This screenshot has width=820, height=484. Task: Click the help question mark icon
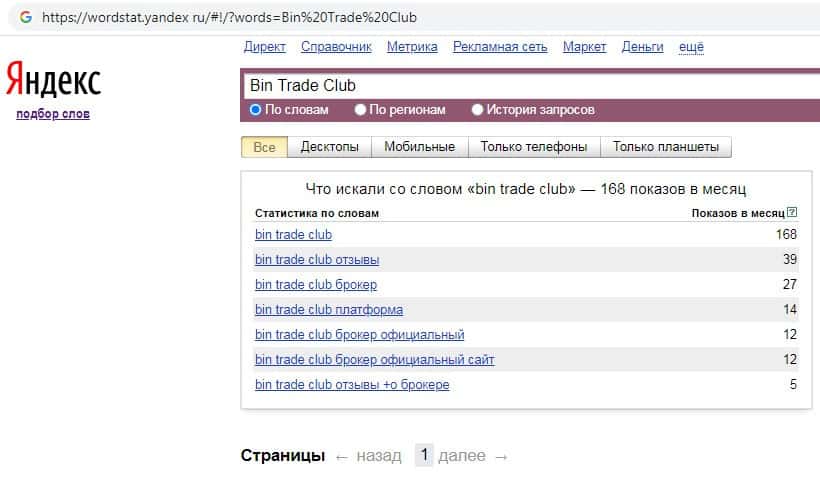pos(792,213)
